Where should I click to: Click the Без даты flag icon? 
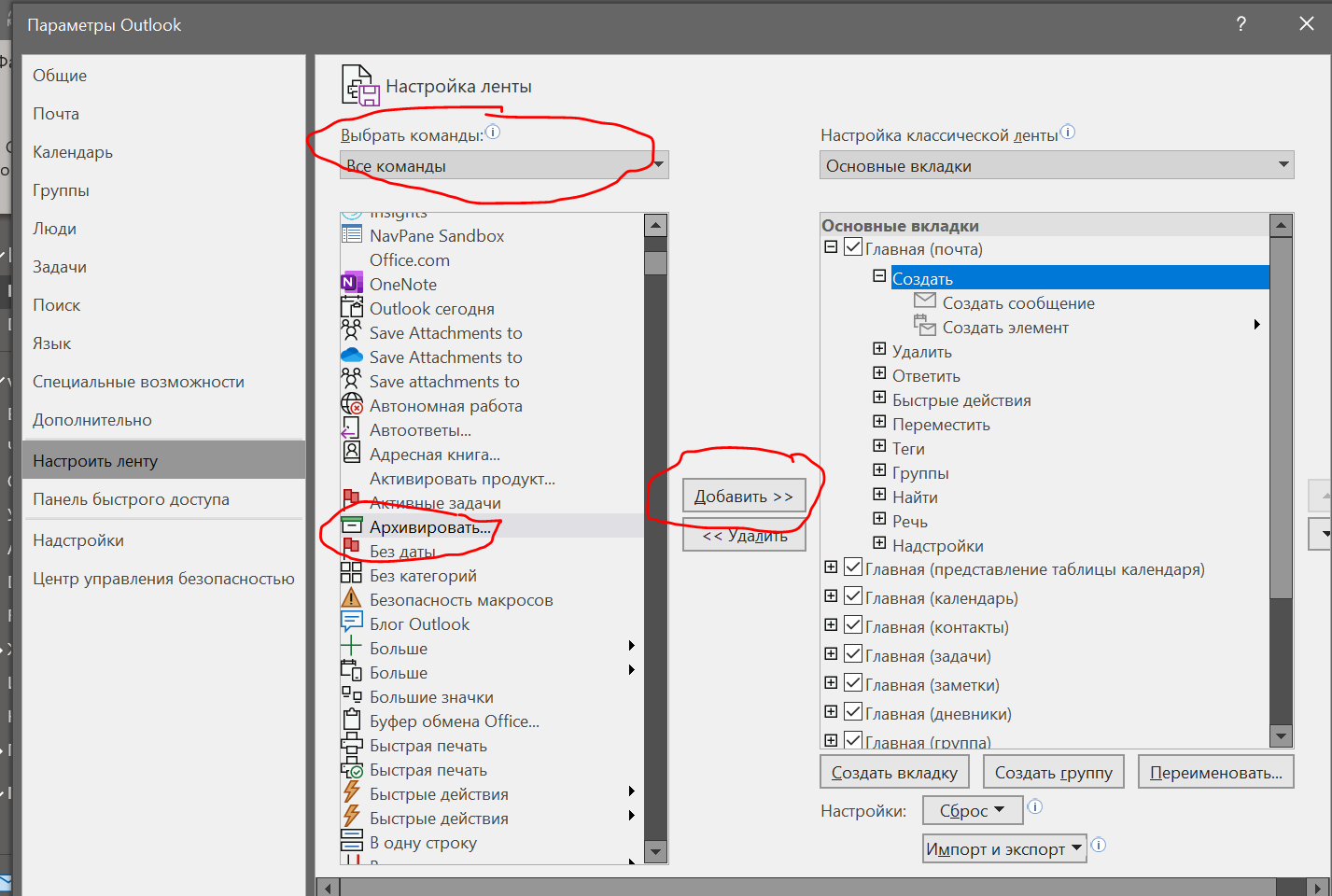pyautogui.click(x=351, y=548)
